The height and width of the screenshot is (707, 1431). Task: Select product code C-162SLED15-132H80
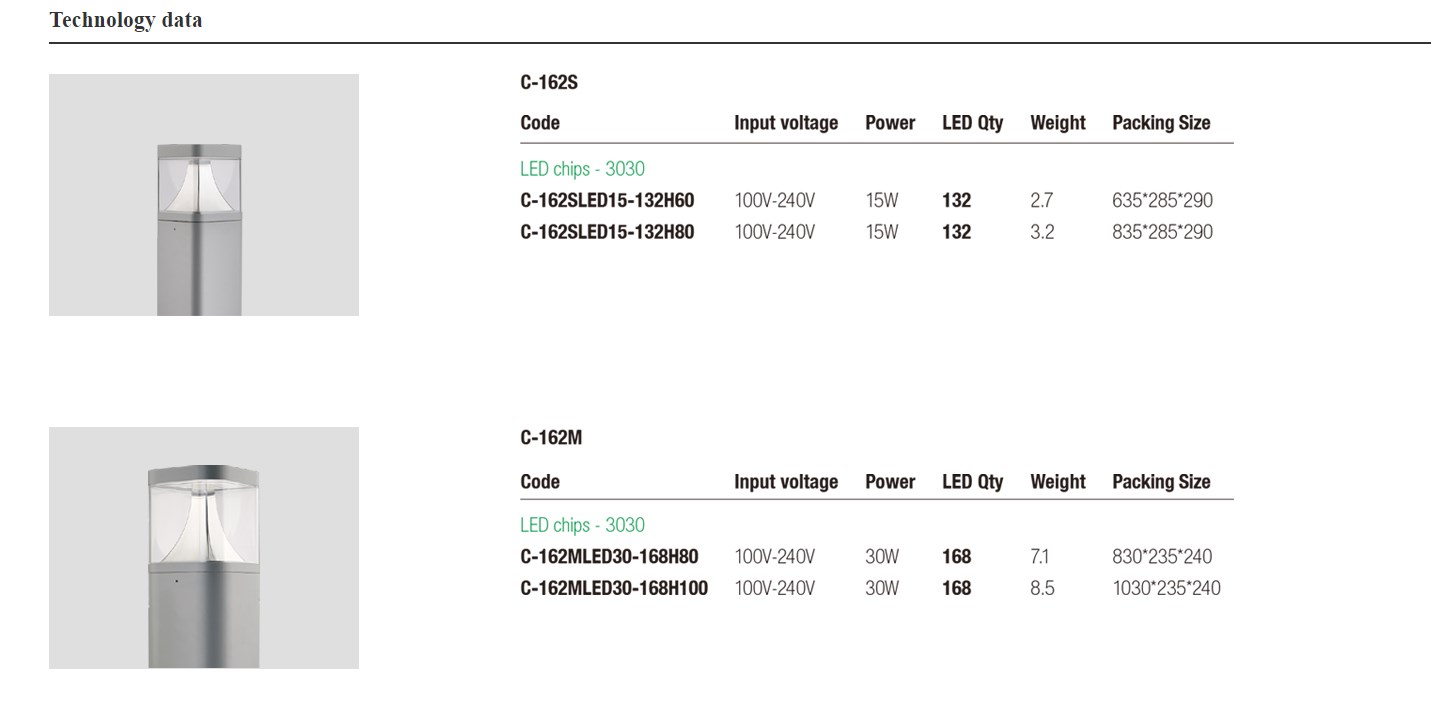click(607, 232)
